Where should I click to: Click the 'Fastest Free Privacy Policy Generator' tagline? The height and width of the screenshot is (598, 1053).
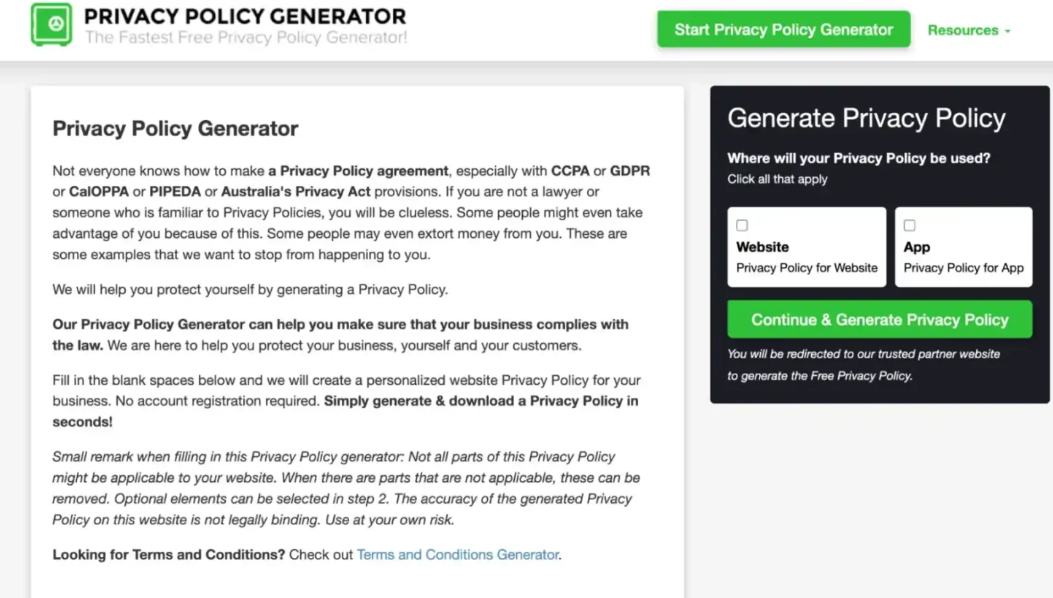click(246, 38)
